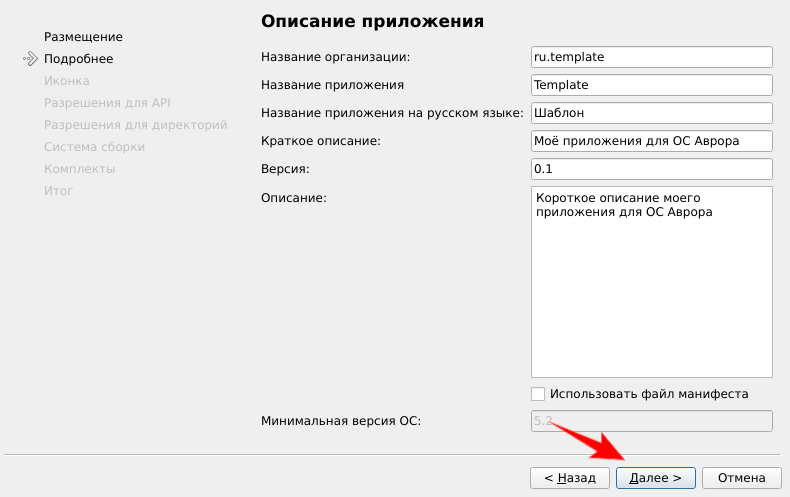Open the Иконка wizard step
790x497 pixels.
pyautogui.click(x=66, y=81)
